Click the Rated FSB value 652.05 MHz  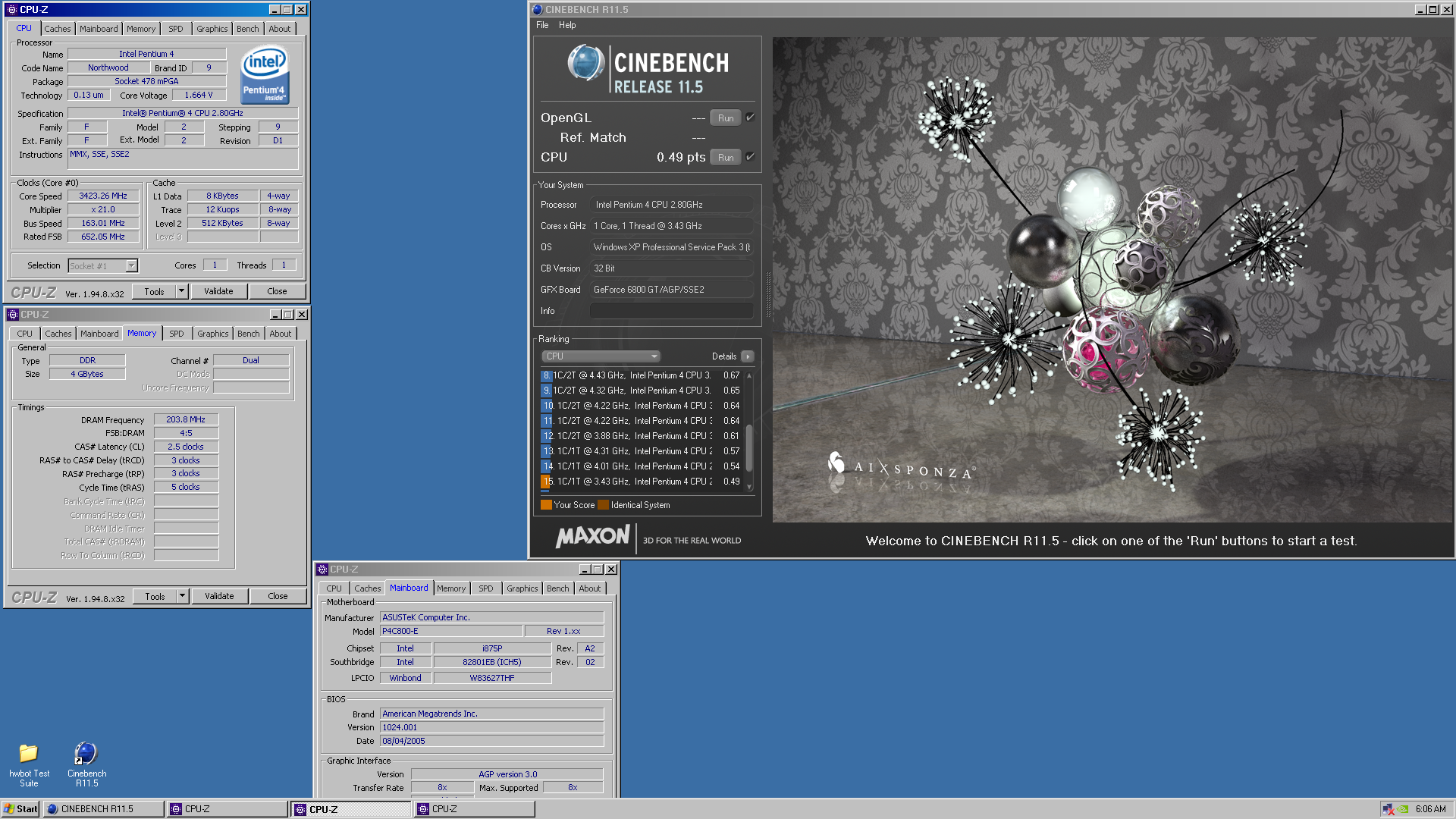click(x=103, y=237)
